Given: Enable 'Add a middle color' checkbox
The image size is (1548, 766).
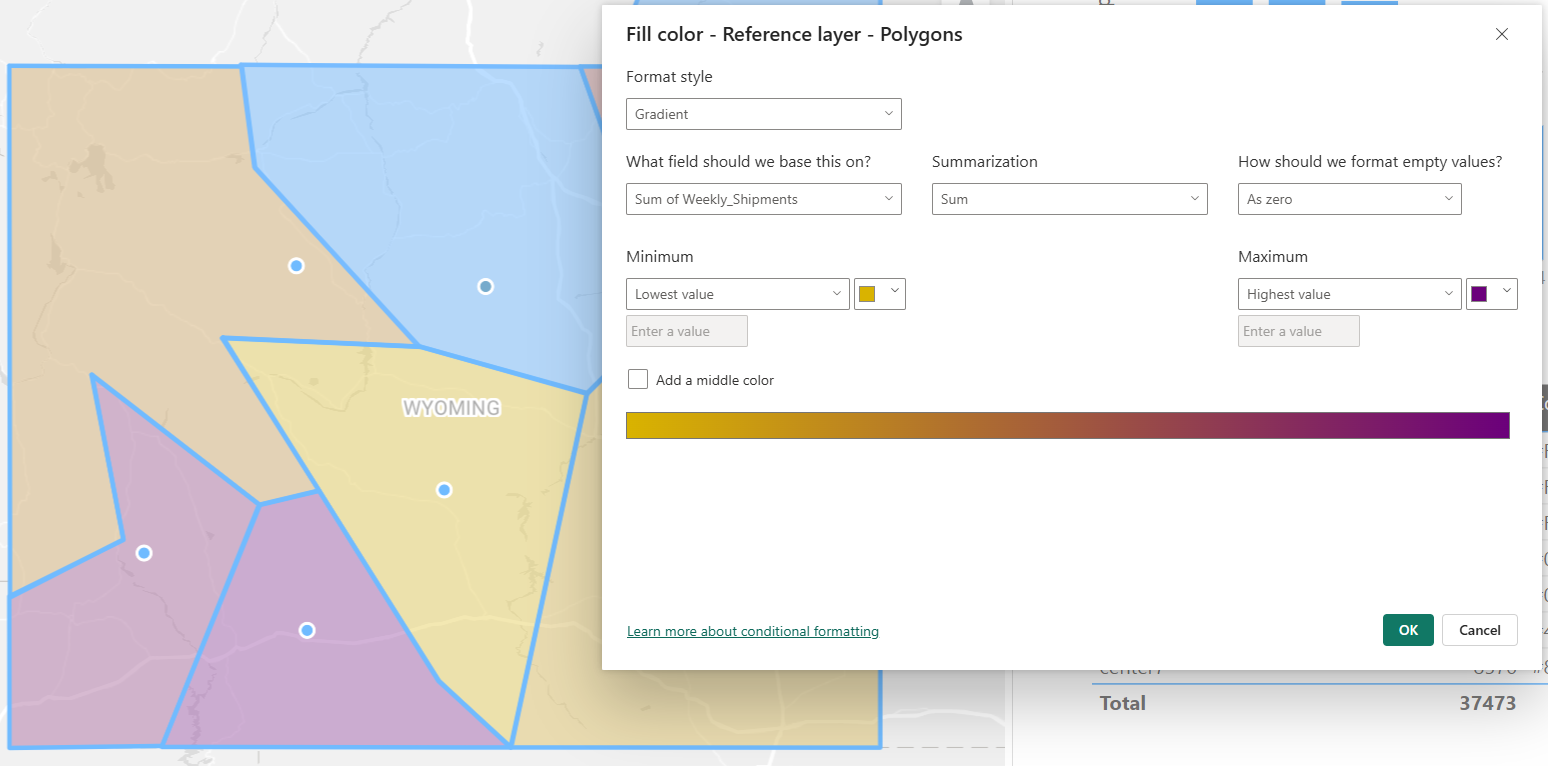Looking at the screenshot, I should [638, 380].
